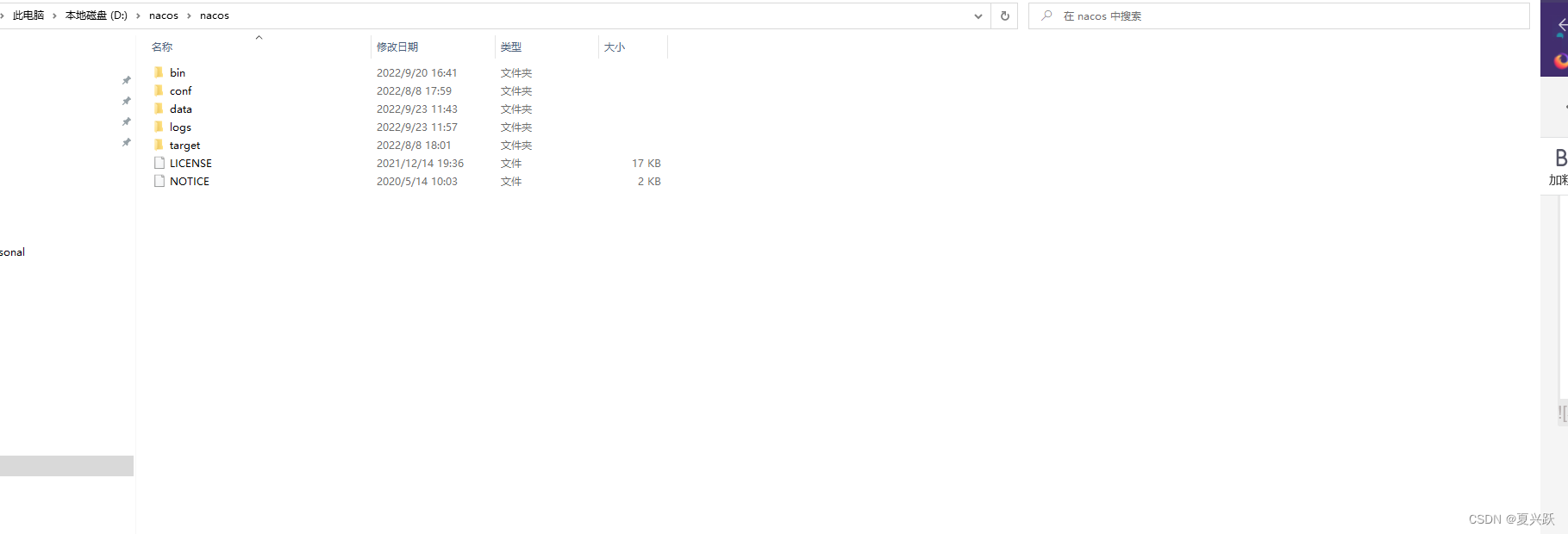Sort by the 修改日期 column header

click(397, 47)
